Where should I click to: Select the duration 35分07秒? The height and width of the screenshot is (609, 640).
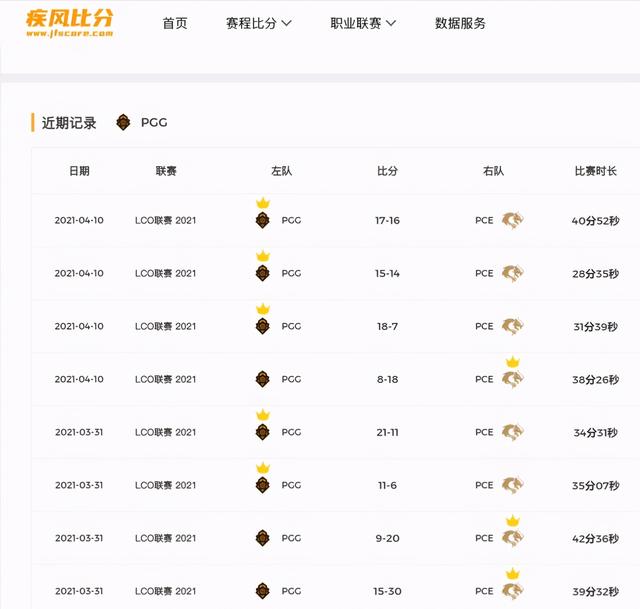(x=596, y=485)
